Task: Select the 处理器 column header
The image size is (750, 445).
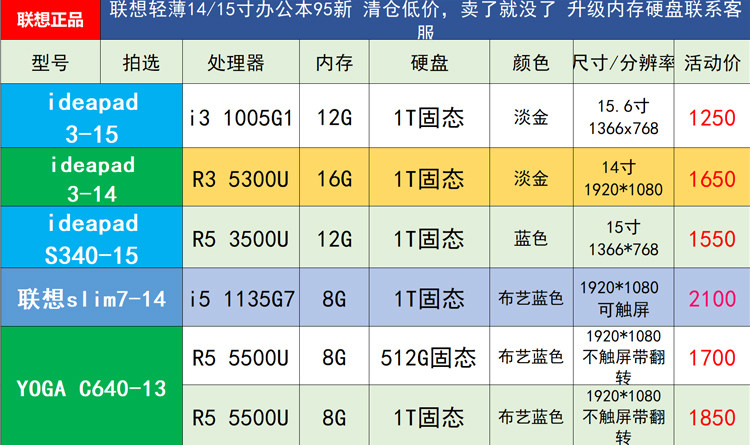Action: [x=241, y=62]
